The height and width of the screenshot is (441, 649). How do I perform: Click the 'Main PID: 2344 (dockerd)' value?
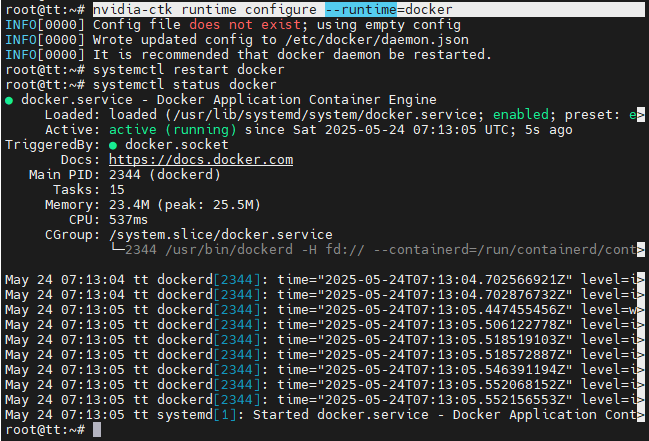point(165,175)
